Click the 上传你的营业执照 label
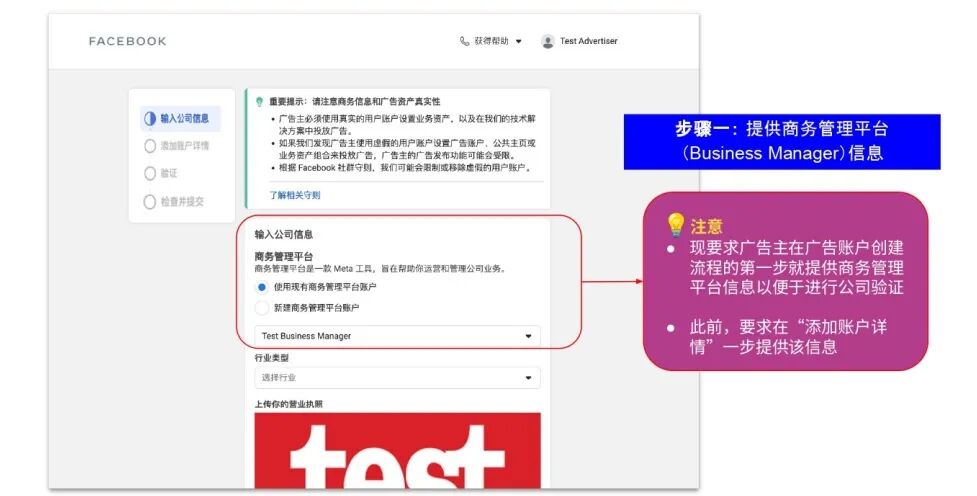The height and width of the screenshot is (496, 977). 288,404
